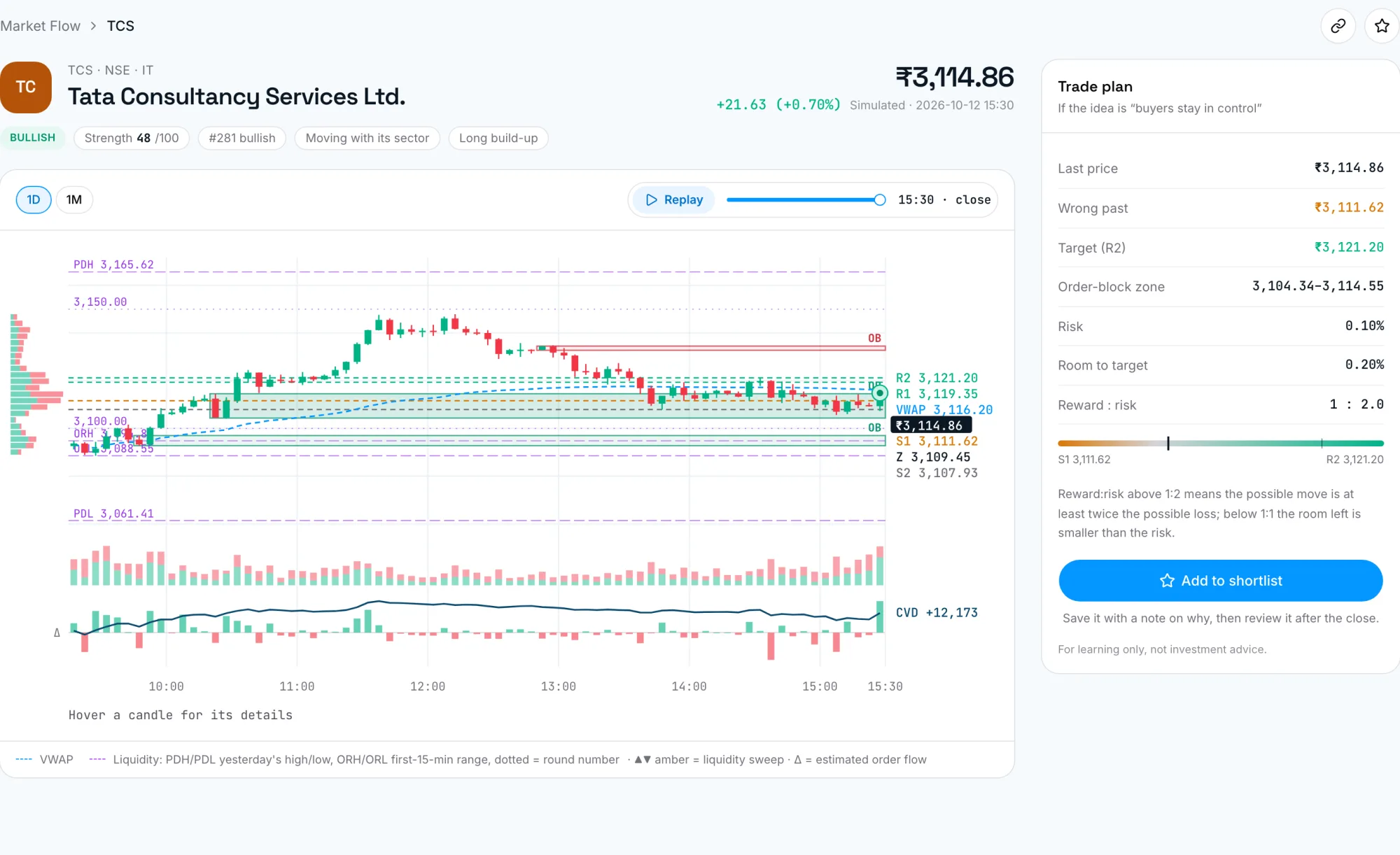1400x855 pixels.
Task: Click the +21.63 (+0.70%) change value
Action: click(x=778, y=105)
